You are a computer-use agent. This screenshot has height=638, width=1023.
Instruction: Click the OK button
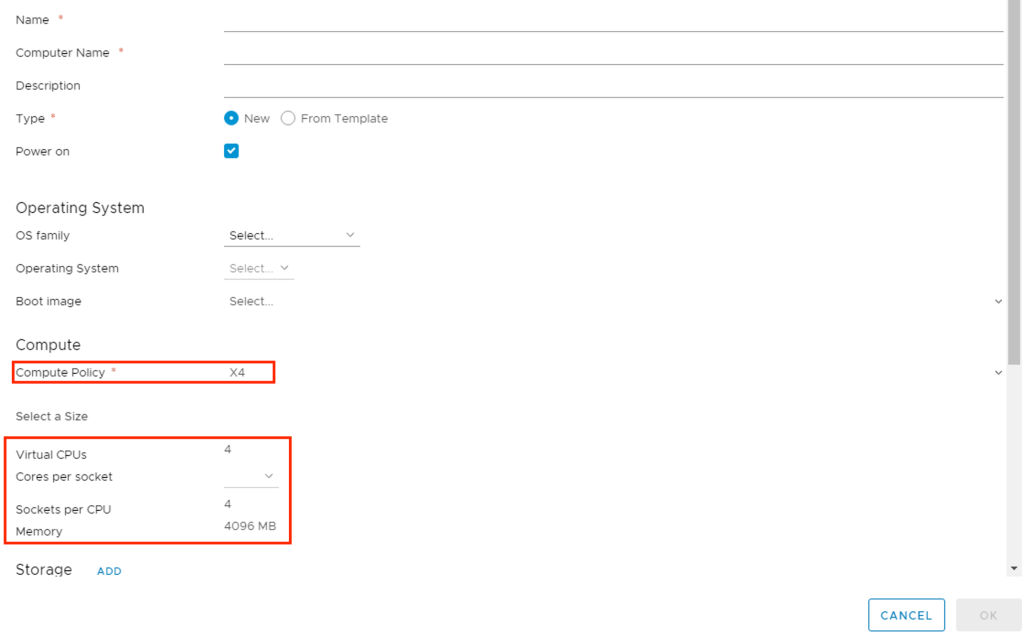coord(988,616)
